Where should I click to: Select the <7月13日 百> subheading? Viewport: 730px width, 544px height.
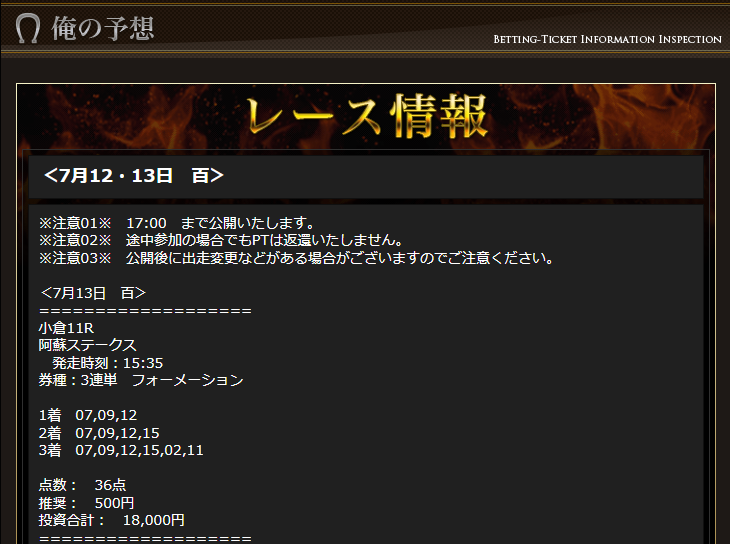tap(93, 293)
